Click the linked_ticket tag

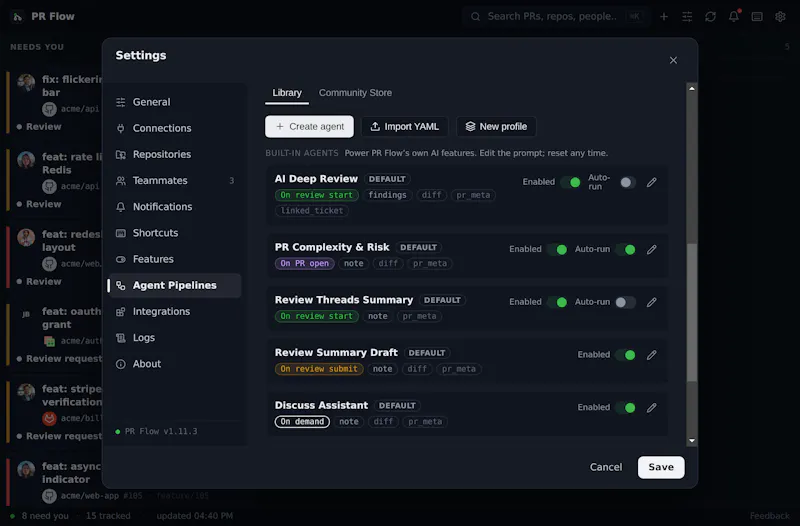click(312, 211)
